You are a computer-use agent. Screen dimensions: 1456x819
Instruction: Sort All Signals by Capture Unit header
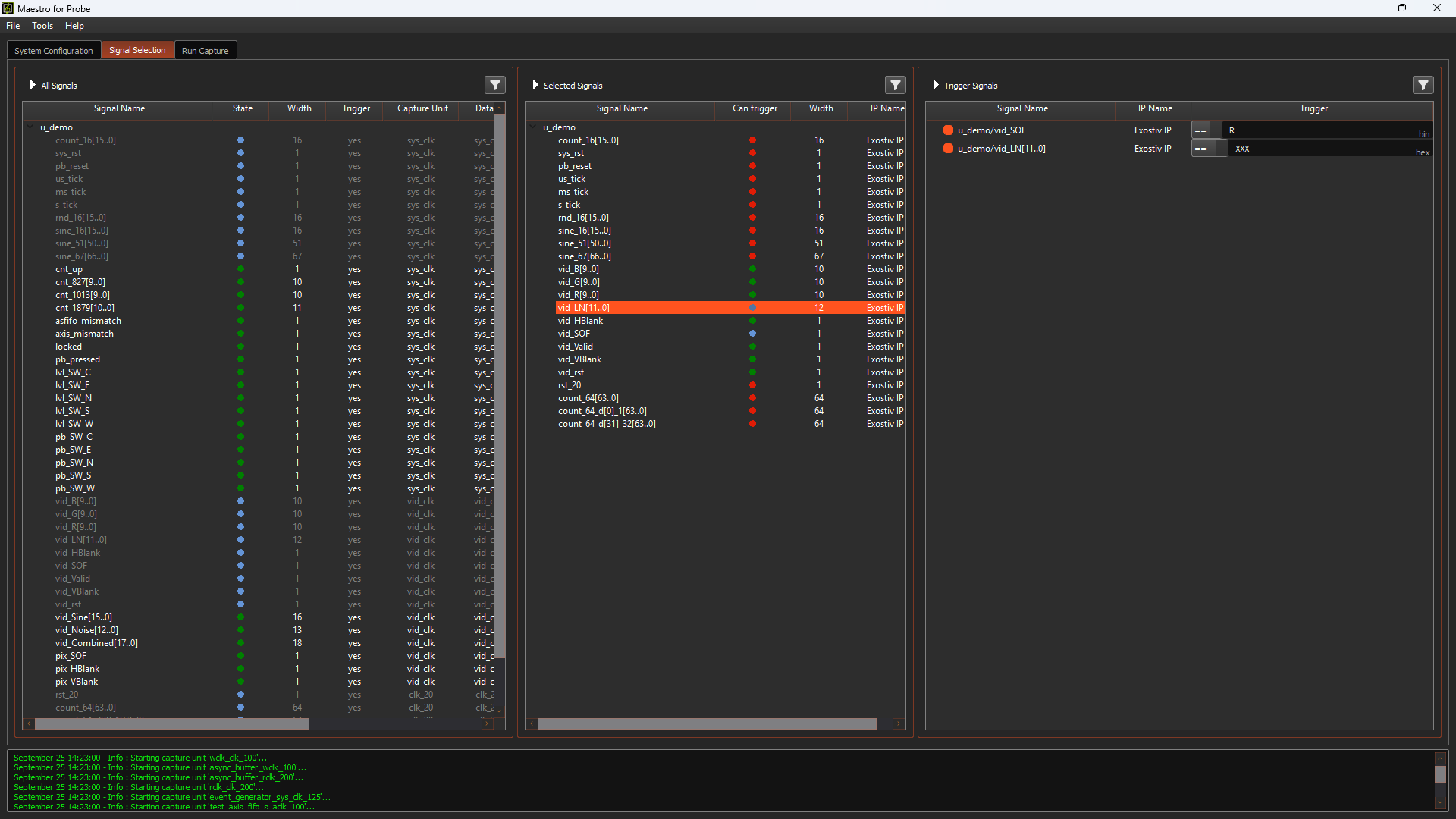click(x=422, y=109)
